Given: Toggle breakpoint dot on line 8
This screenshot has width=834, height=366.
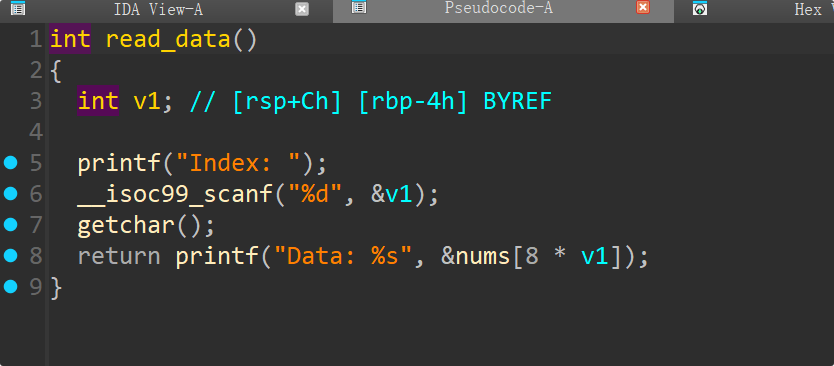Looking at the screenshot, I should point(11,256).
